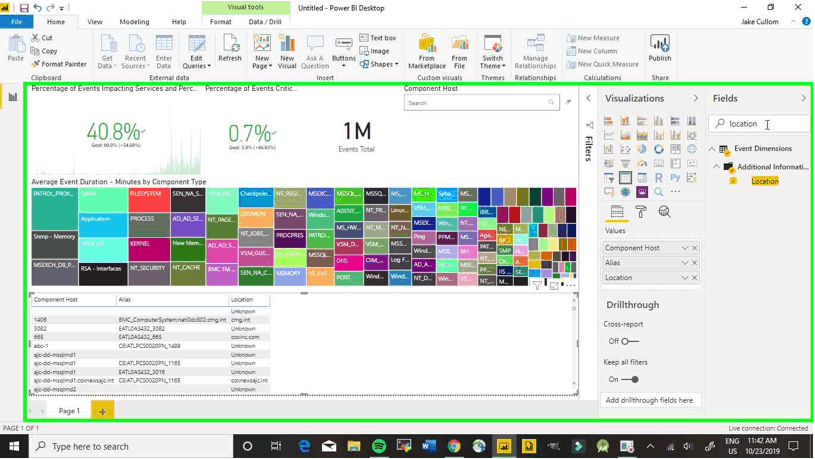
Task: Click the Refresh button
Action: 230,48
